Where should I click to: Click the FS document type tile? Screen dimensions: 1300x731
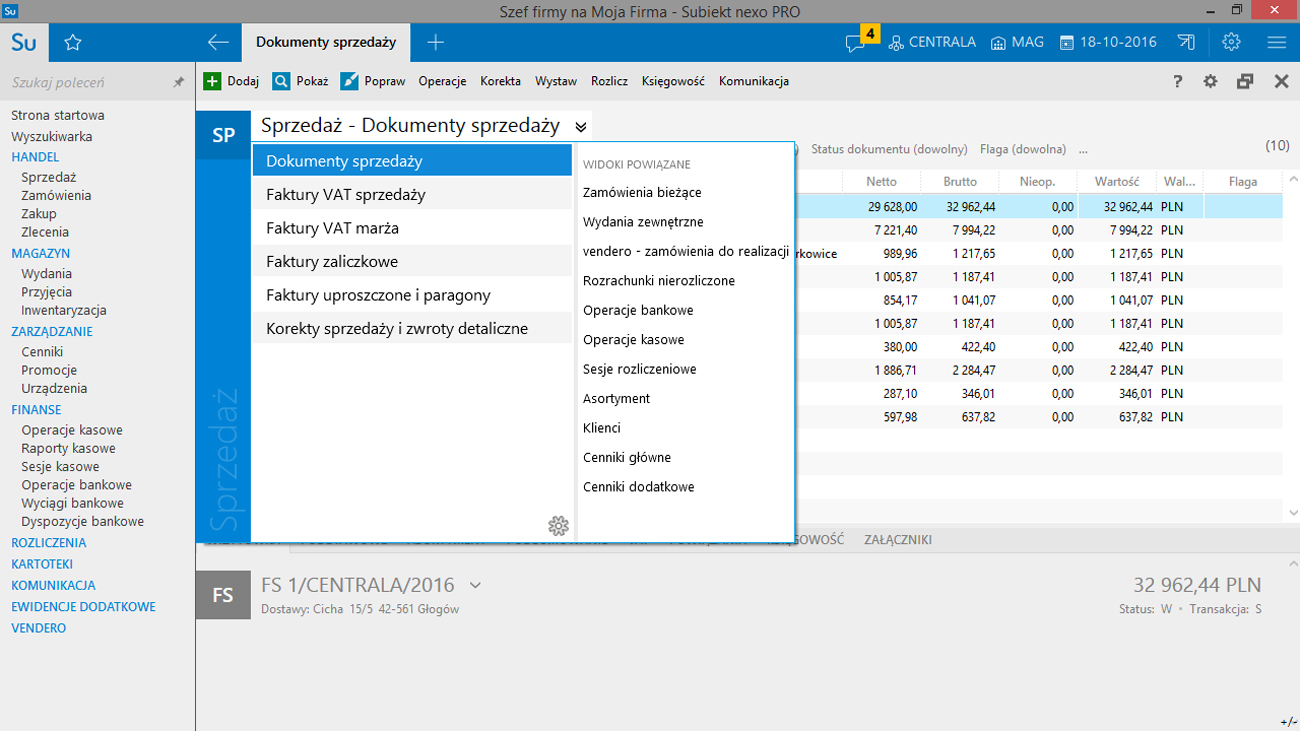point(223,595)
